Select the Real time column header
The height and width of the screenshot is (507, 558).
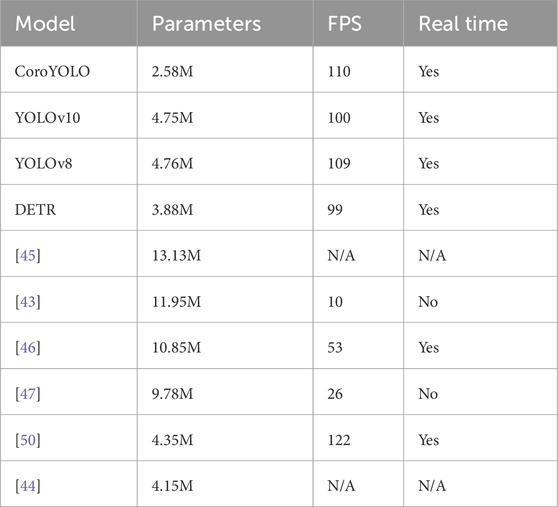pyautogui.click(x=481, y=23)
